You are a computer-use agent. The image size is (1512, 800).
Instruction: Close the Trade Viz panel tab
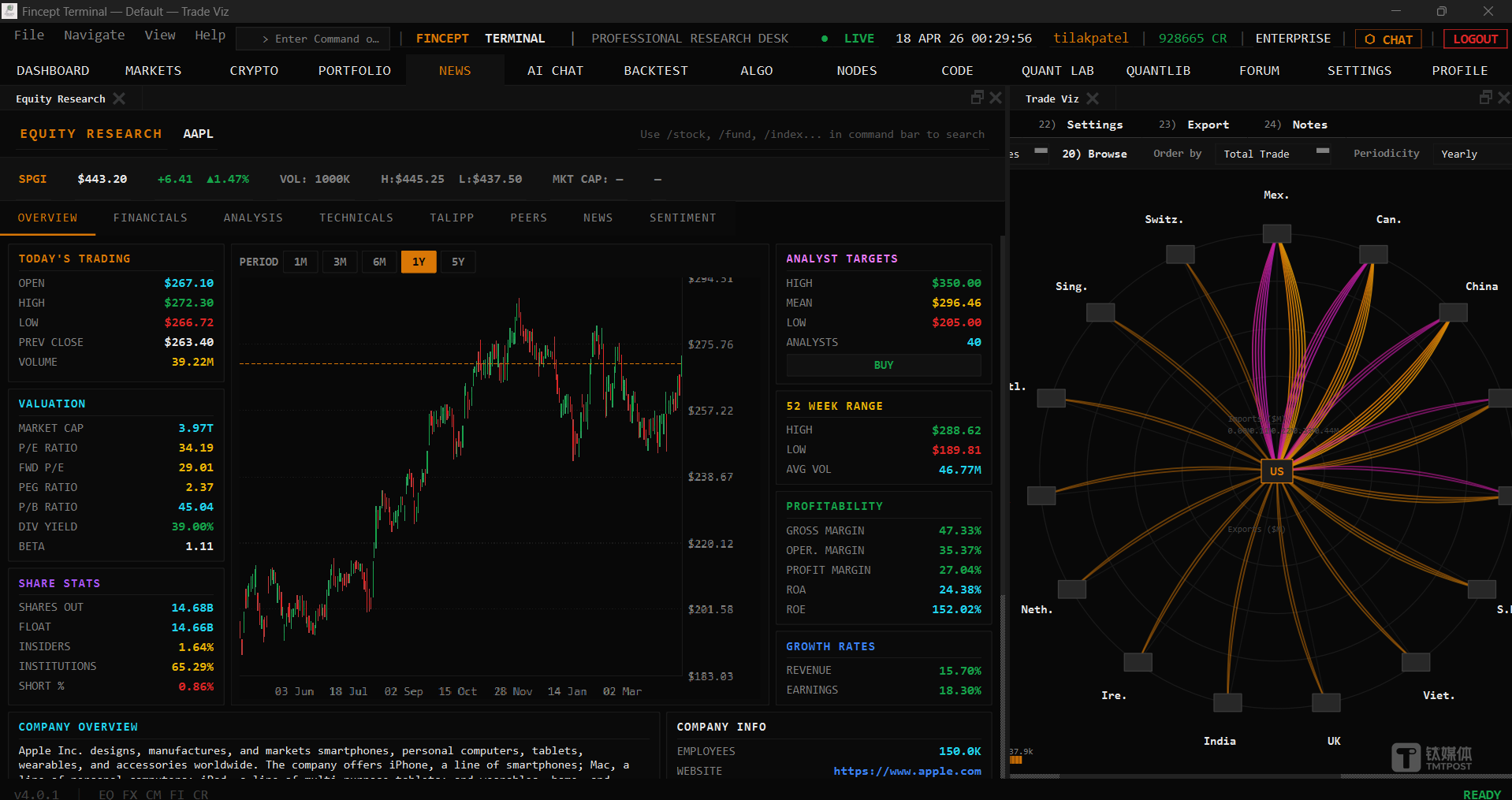(x=1093, y=99)
